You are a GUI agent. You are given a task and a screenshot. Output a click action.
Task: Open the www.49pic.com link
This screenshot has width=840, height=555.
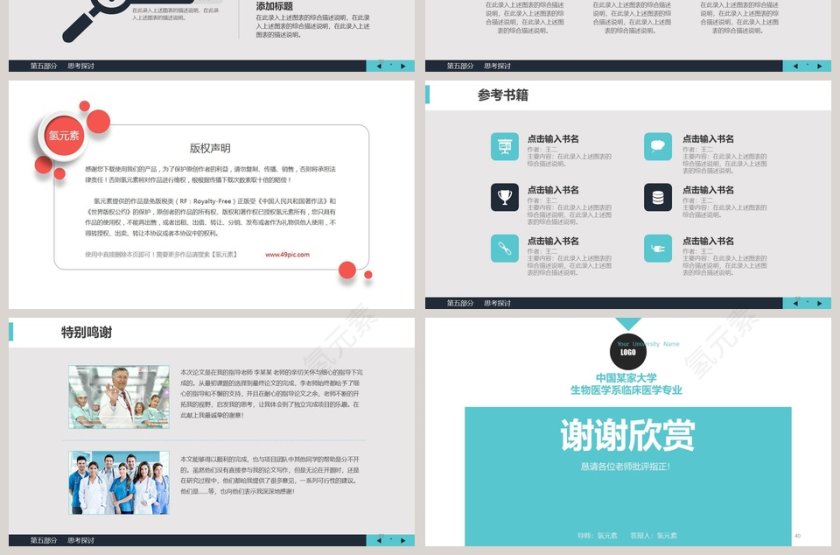[x=287, y=254]
